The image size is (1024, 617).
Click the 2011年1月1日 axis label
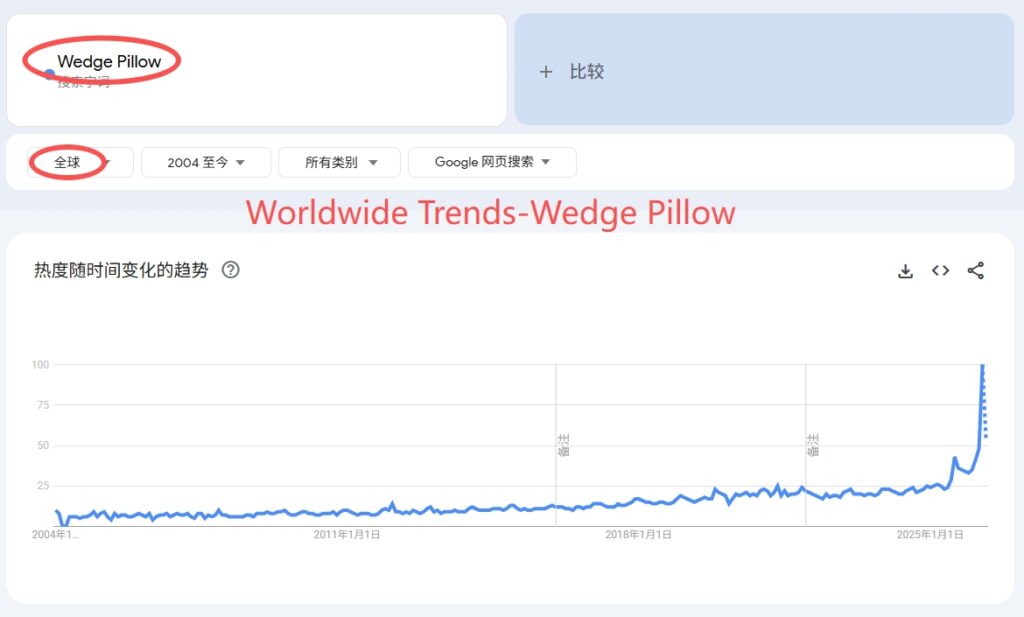pyautogui.click(x=347, y=535)
